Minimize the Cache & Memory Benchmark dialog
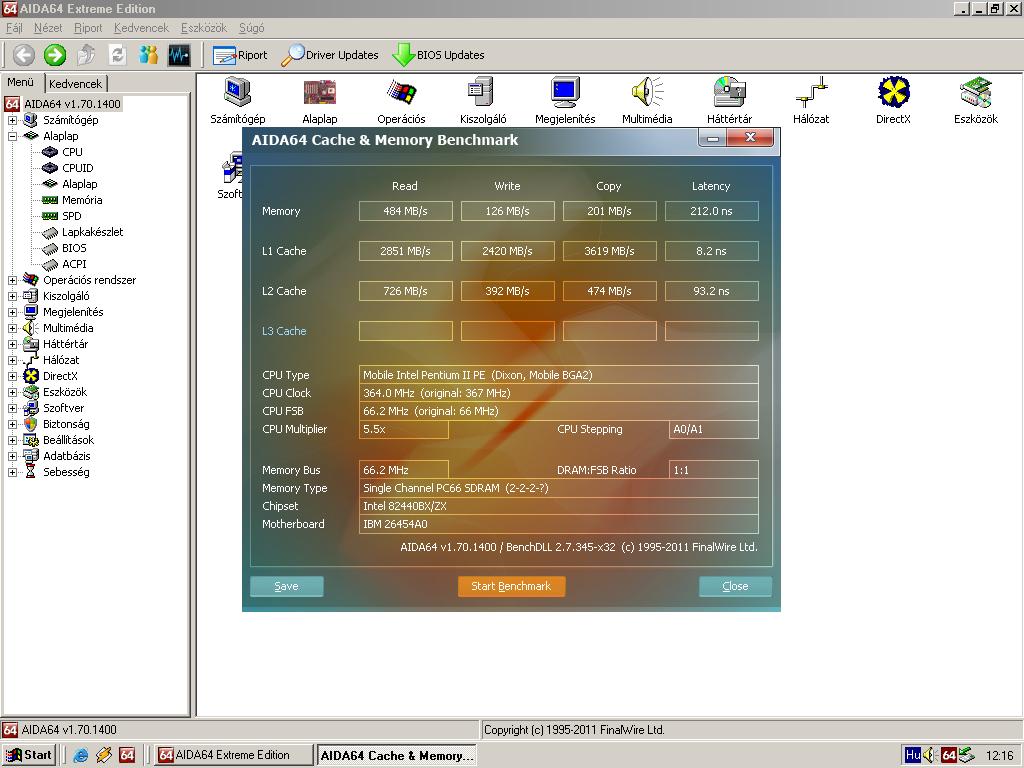The image size is (1024, 768). coord(713,138)
